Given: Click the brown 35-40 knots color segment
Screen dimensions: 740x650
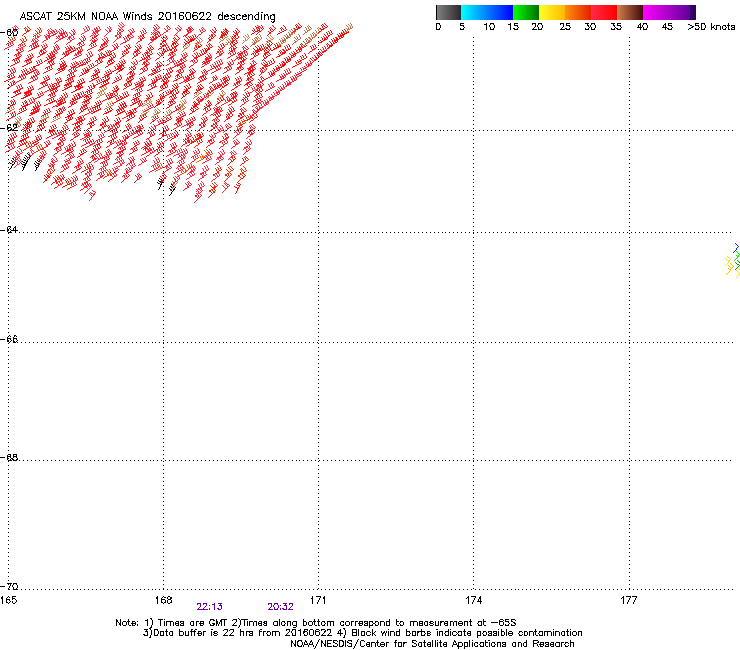Looking at the screenshot, I should 630,12.
